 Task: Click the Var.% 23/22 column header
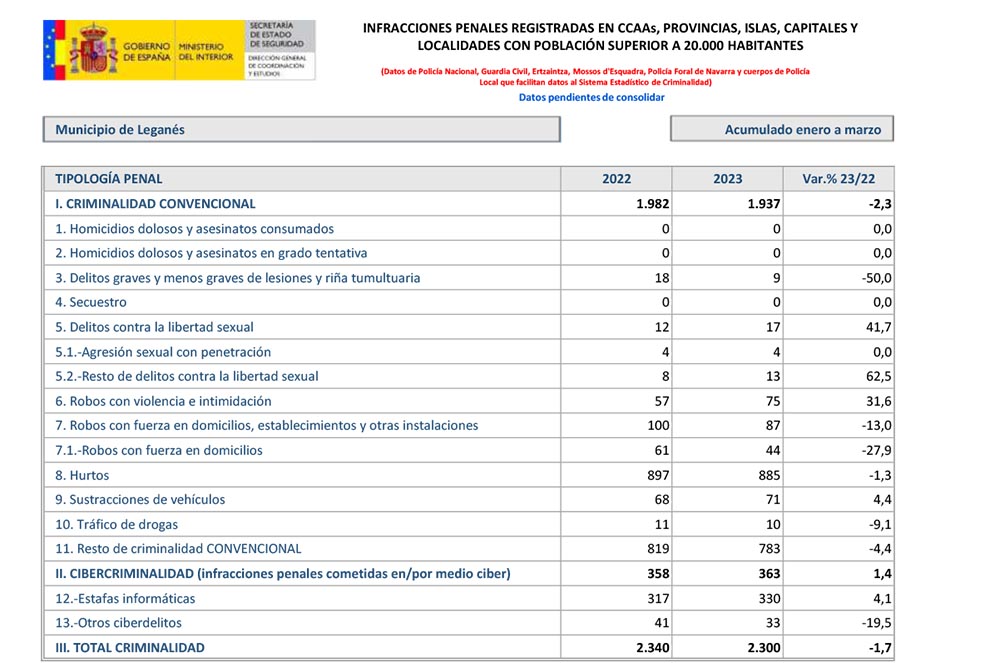838,179
